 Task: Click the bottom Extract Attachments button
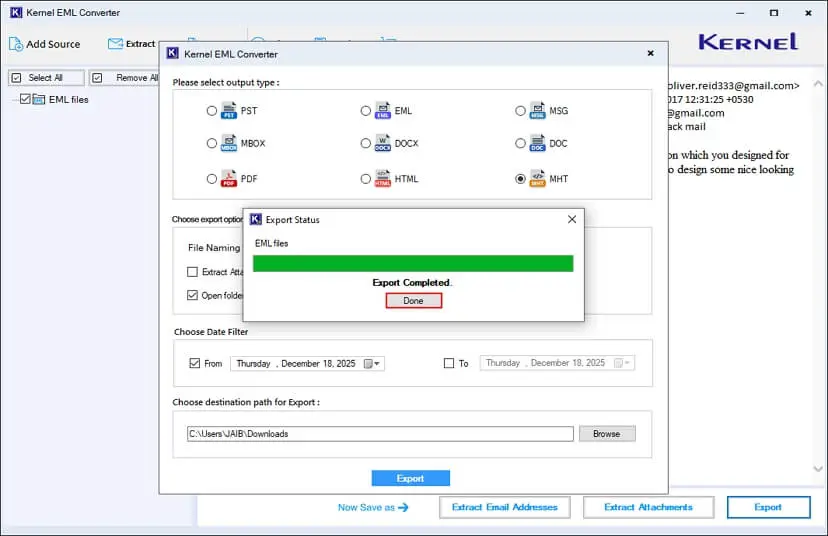coord(648,507)
